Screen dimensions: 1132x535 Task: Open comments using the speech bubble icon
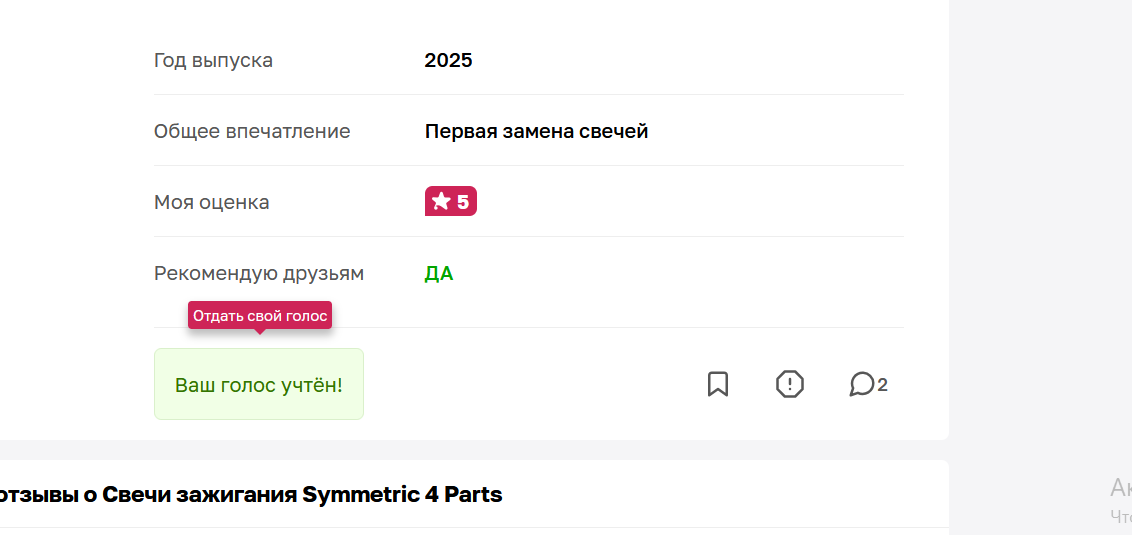(x=861, y=384)
